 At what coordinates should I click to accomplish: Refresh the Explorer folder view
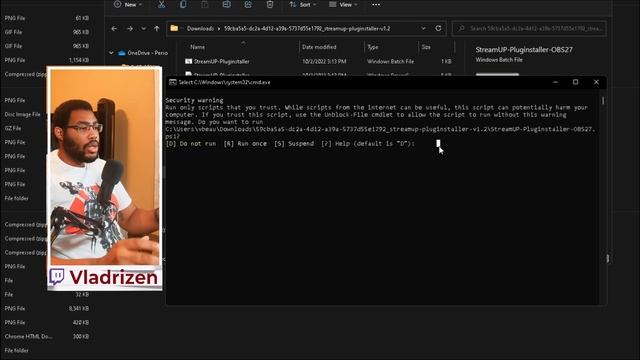(438, 29)
